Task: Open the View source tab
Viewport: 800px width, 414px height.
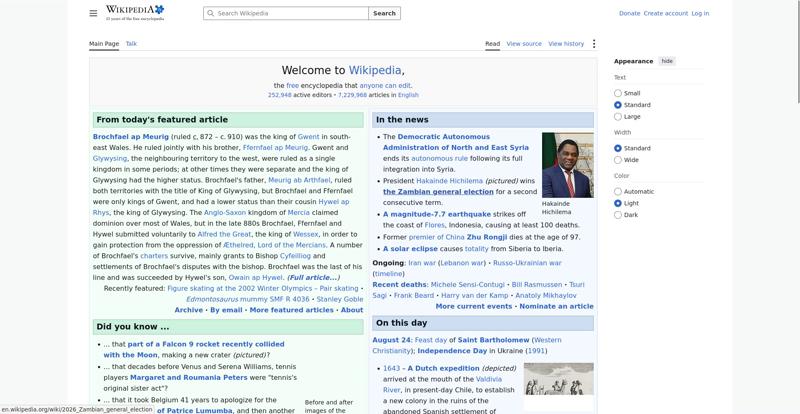Action: (524, 44)
